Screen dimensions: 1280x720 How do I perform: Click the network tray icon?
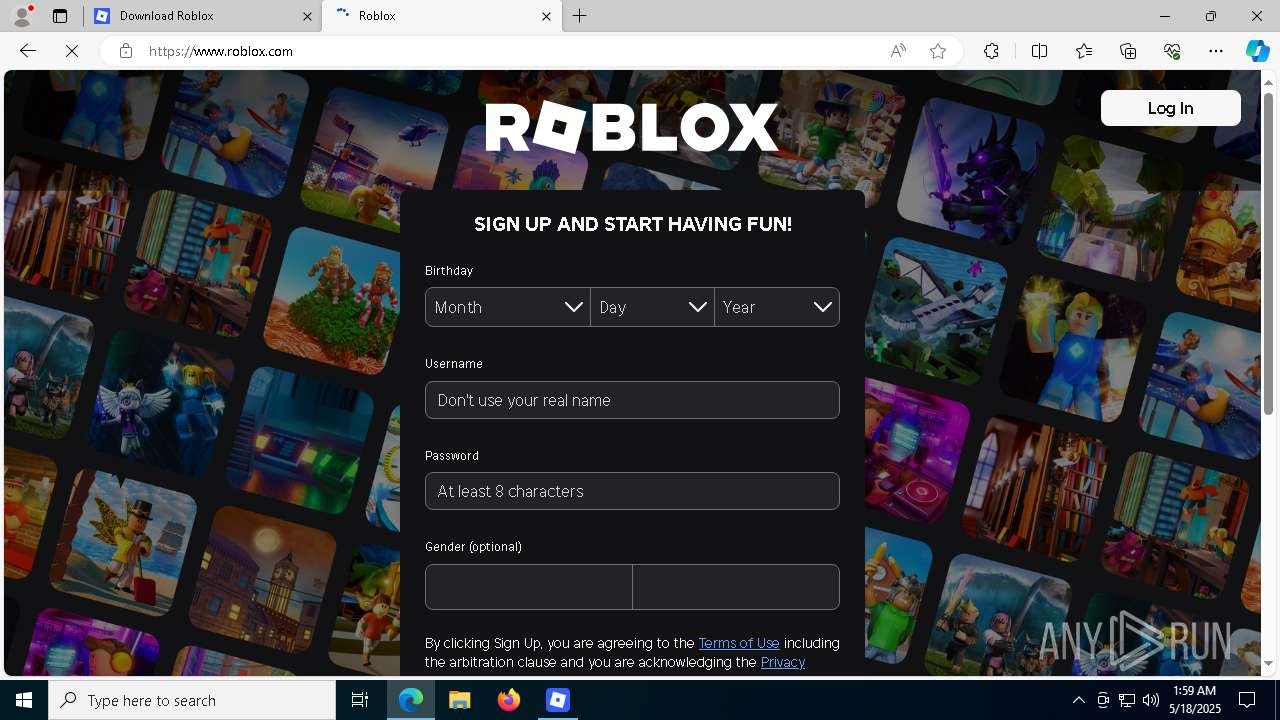1127,700
